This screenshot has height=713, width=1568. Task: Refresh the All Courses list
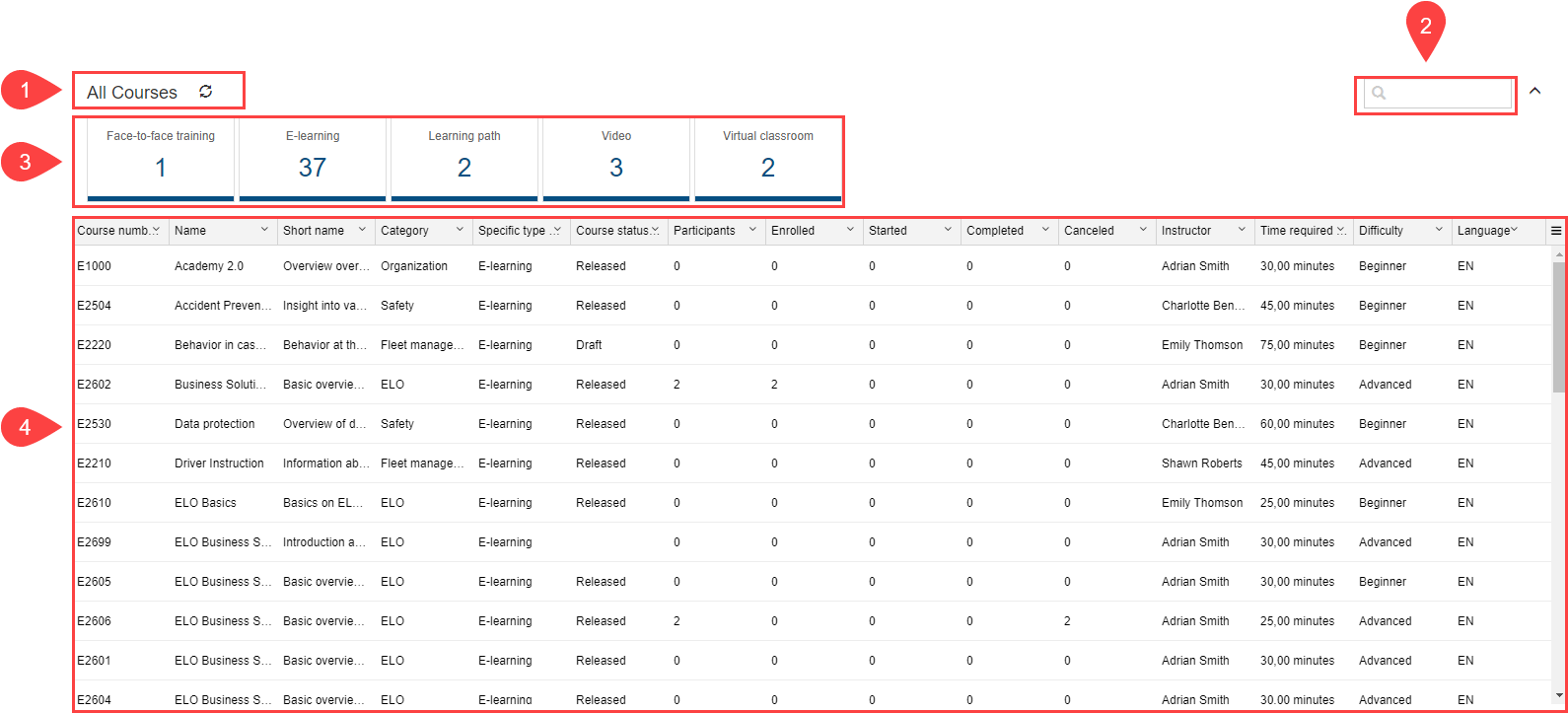[205, 92]
